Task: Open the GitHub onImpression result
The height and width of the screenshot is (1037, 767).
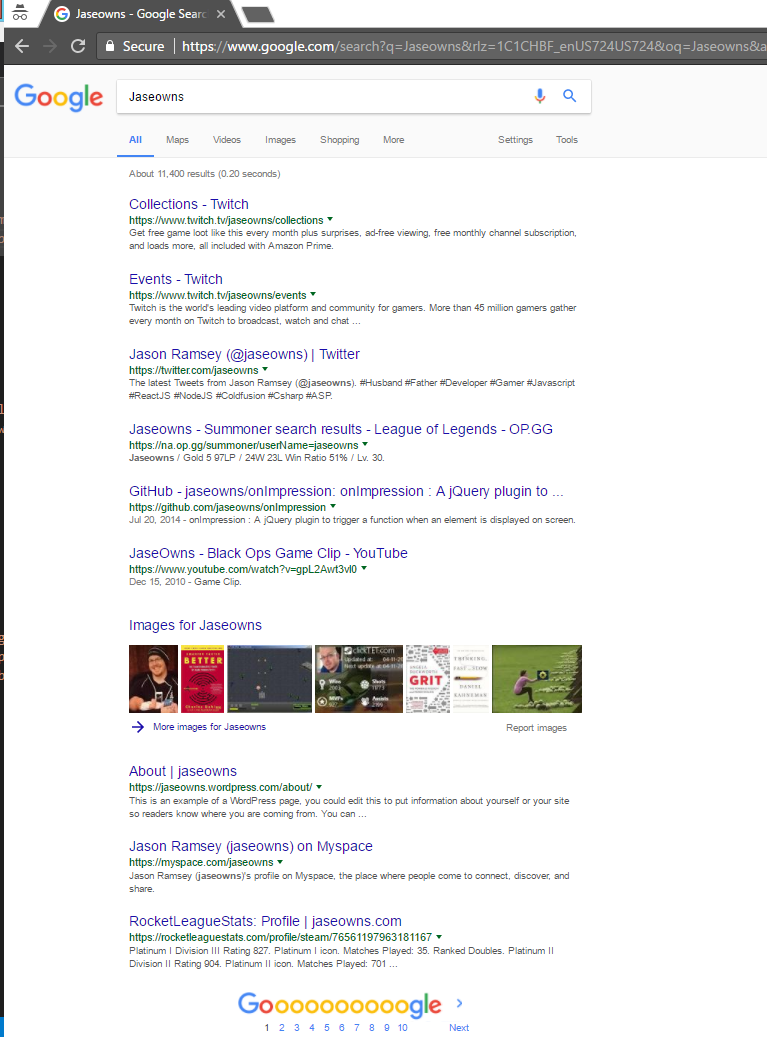Action: [x=346, y=491]
